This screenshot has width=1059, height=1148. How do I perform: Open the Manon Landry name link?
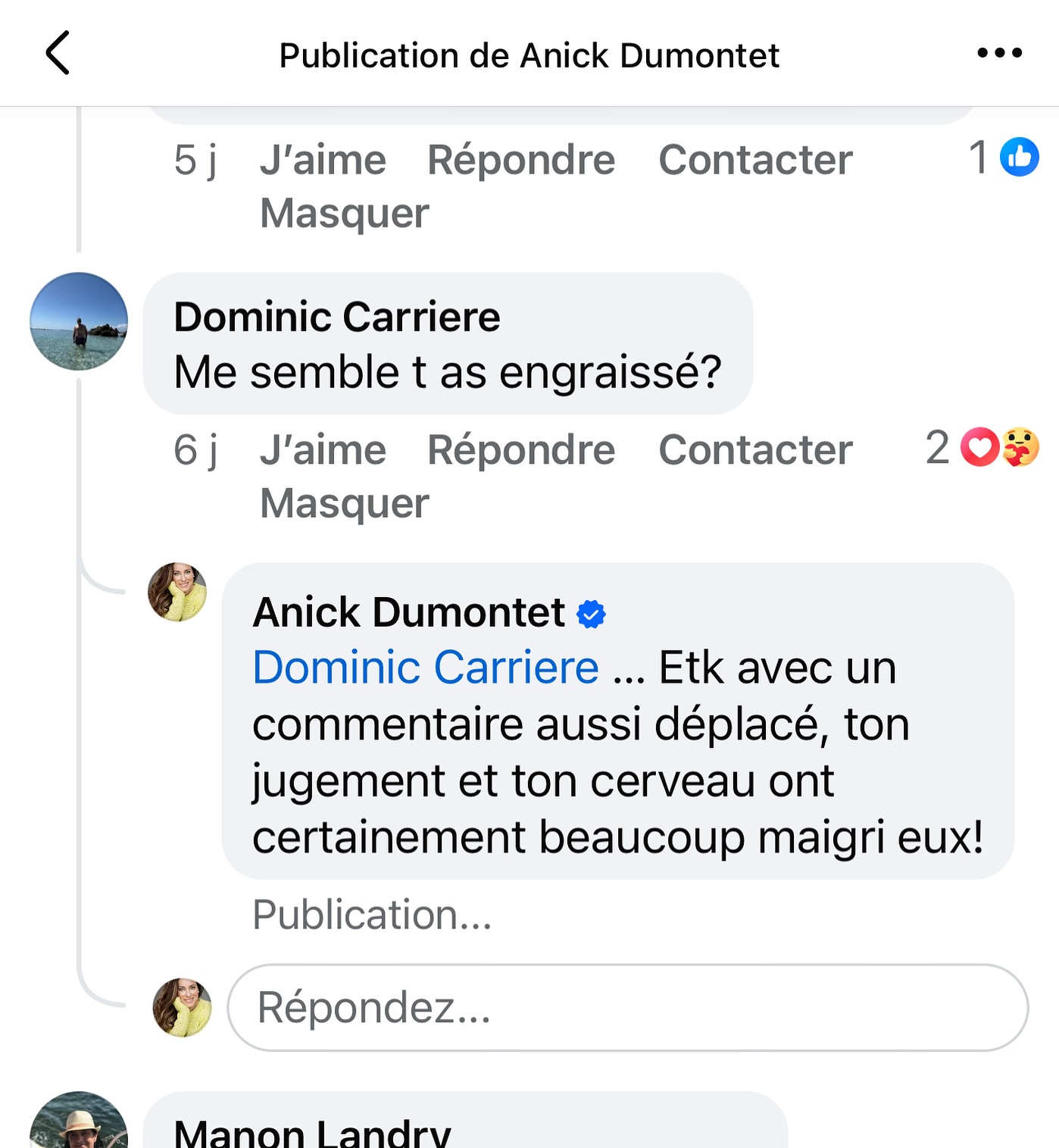(x=312, y=1133)
